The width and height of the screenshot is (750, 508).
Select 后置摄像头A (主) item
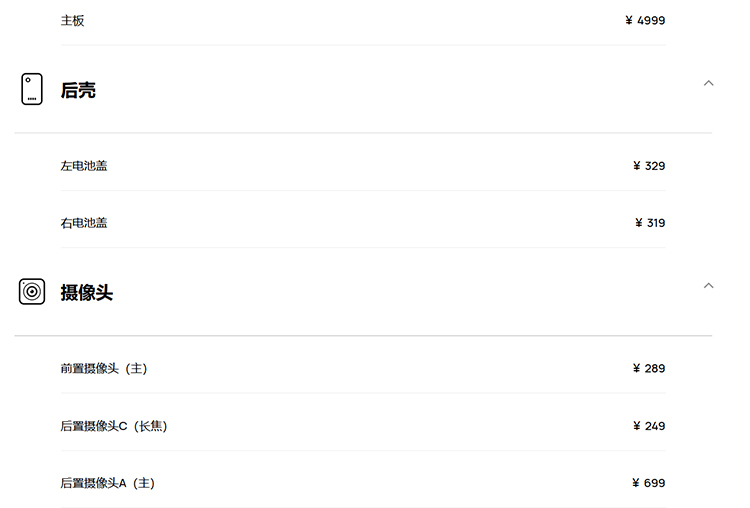[x=108, y=483]
